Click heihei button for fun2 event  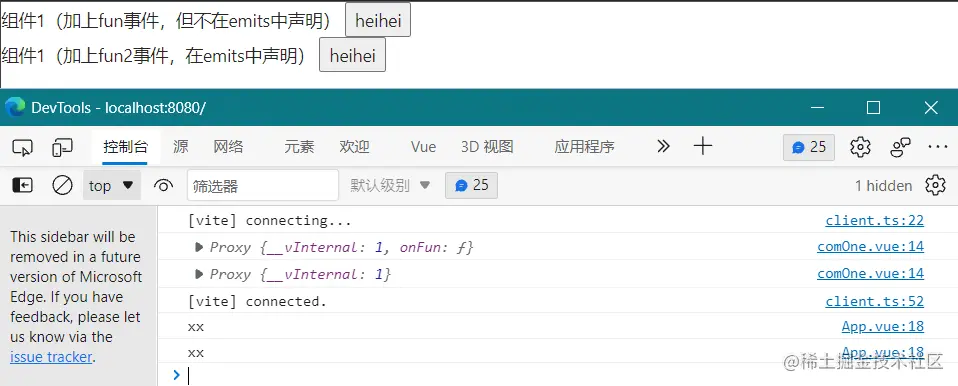pos(353,55)
